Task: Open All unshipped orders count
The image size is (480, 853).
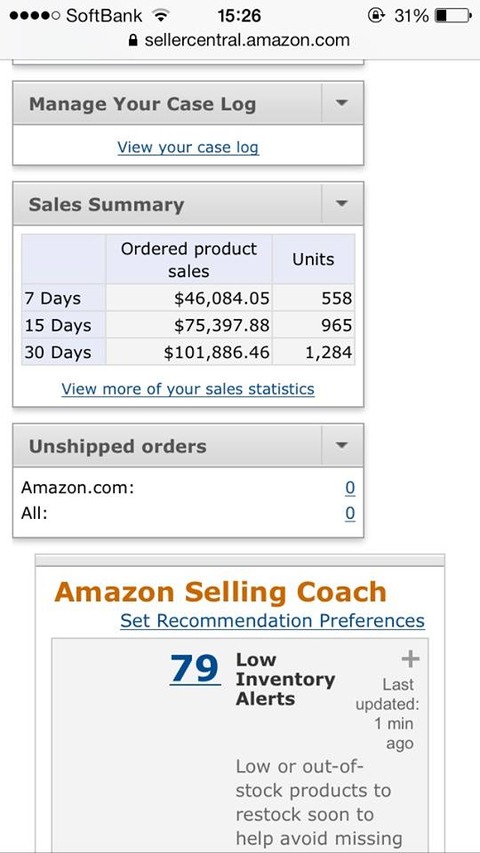Action: pyautogui.click(x=350, y=513)
